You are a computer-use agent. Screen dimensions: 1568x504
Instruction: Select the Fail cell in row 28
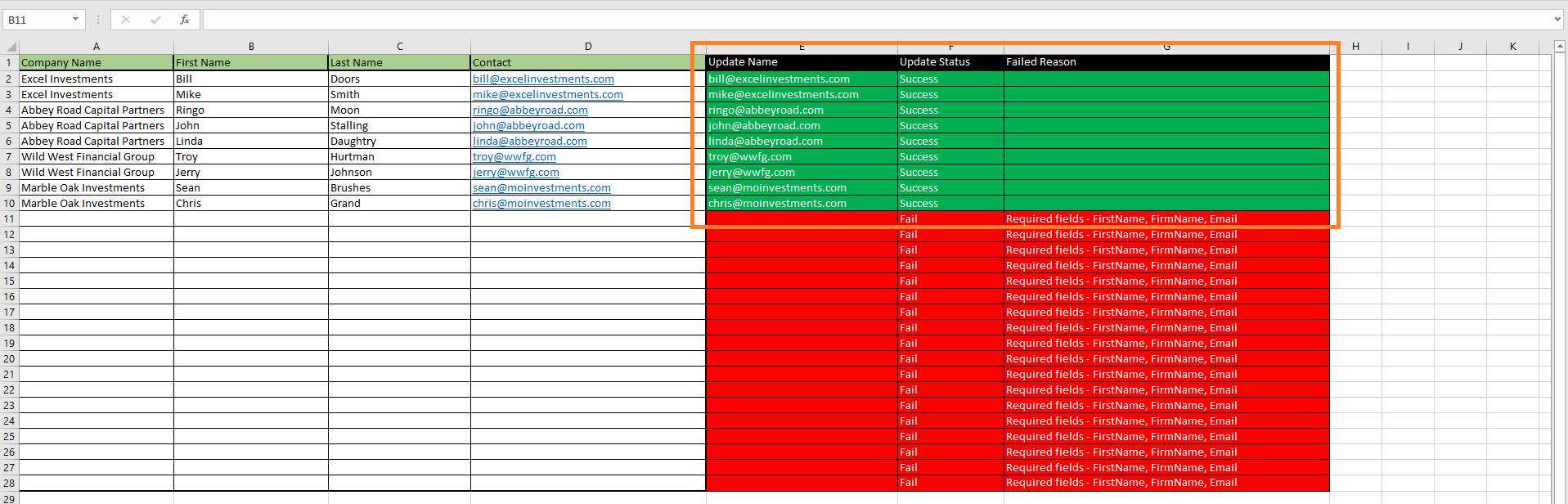(x=950, y=483)
